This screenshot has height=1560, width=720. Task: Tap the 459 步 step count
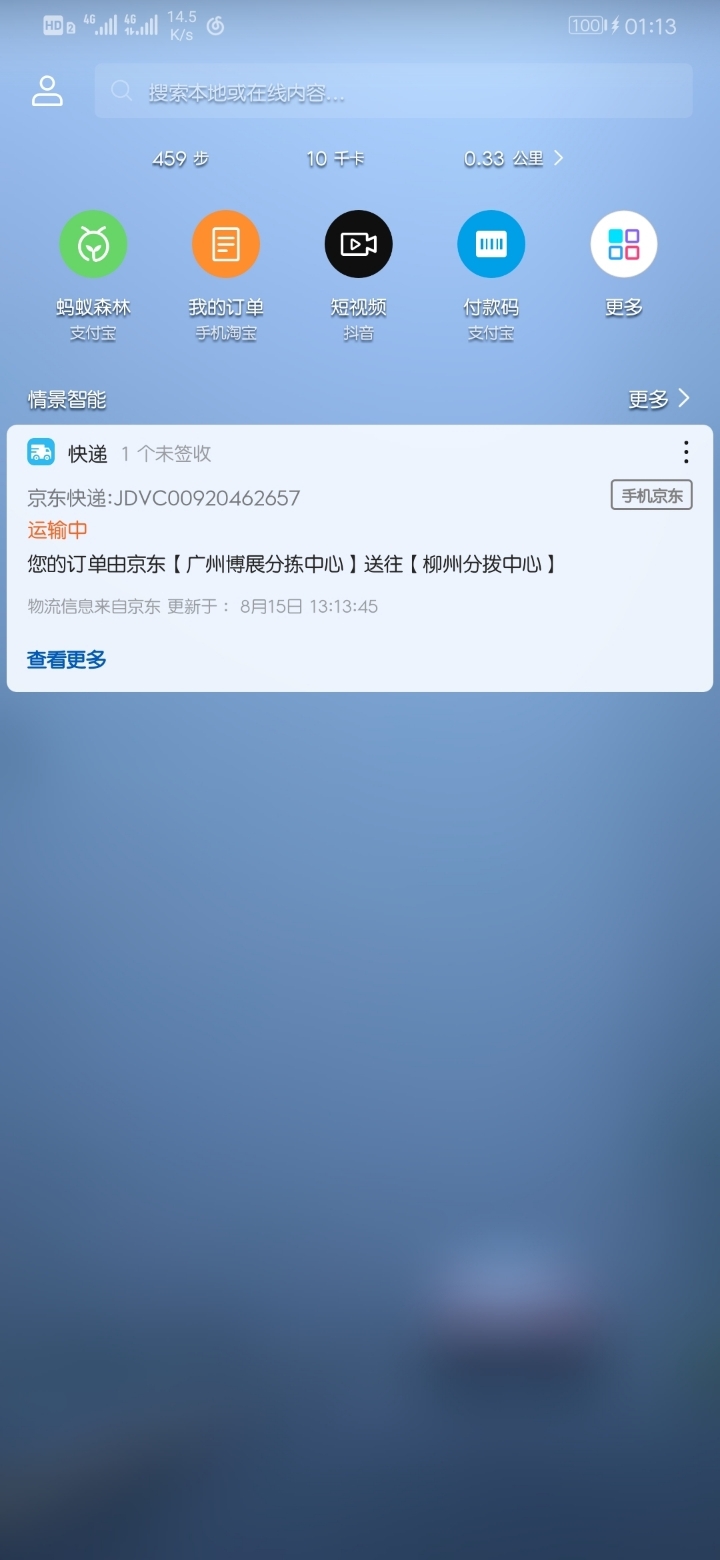180,159
